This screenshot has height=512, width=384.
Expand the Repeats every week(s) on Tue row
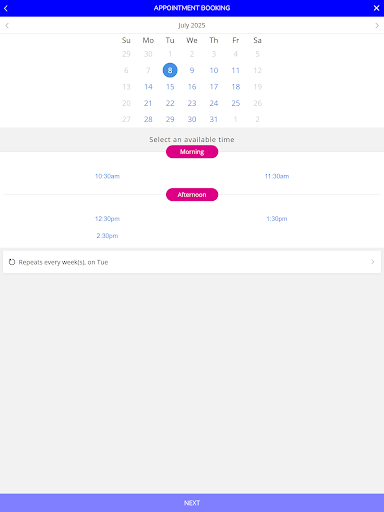(x=192, y=262)
